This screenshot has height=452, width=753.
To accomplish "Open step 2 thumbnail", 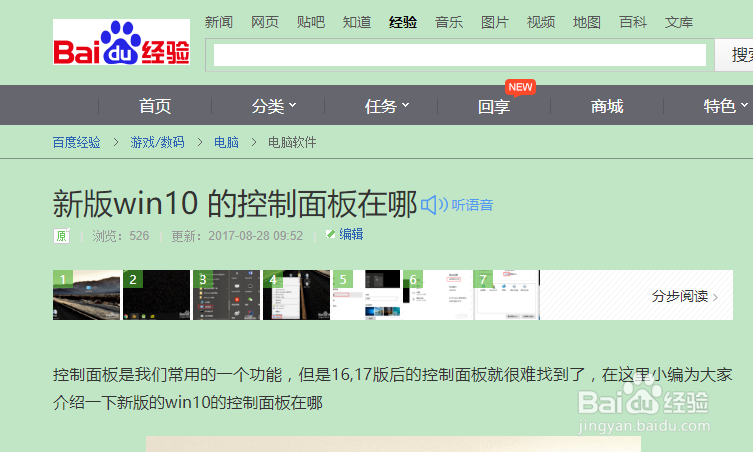I will (157, 295).
